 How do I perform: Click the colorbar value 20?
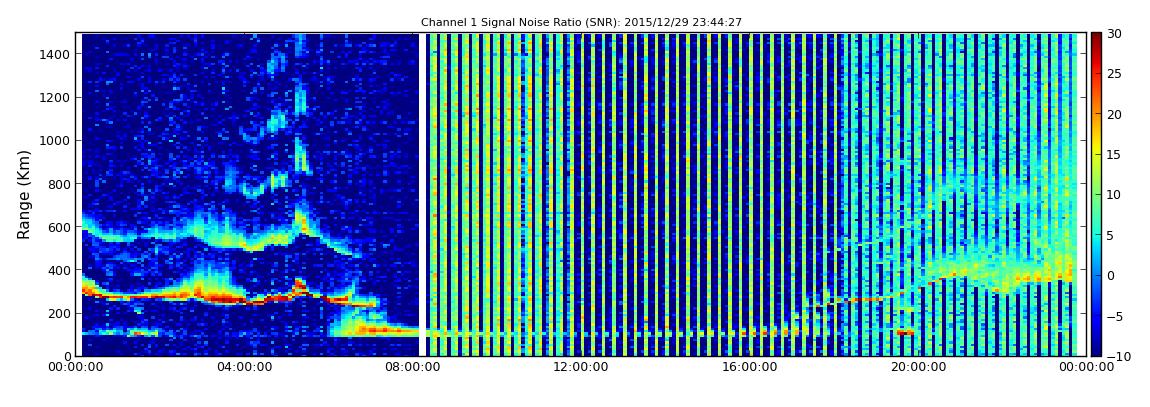pos(1114,114)
